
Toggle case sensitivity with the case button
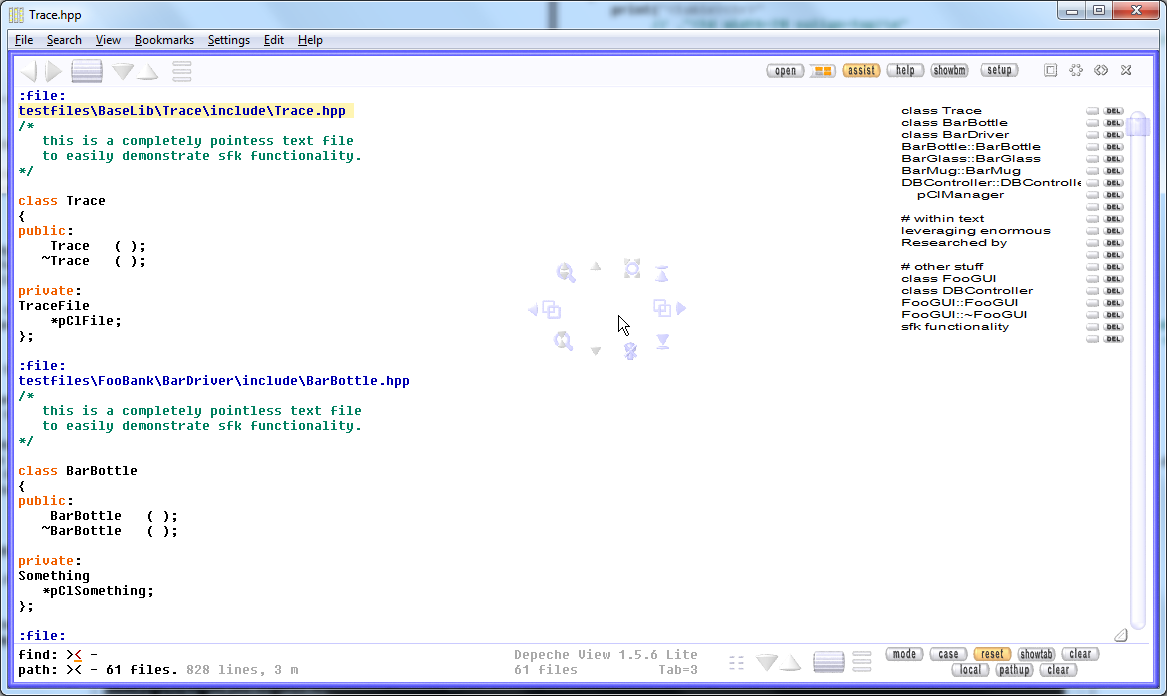947,654
